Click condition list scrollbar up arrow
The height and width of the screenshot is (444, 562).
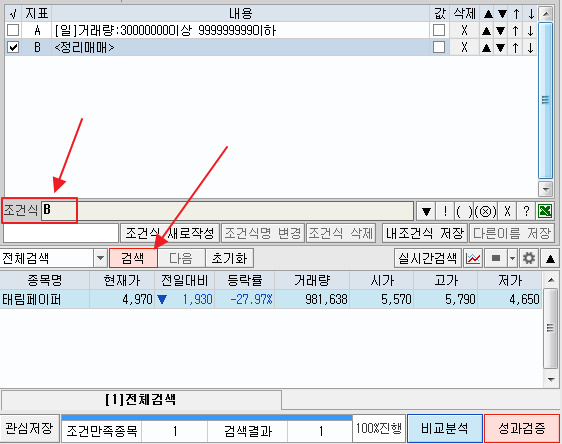[x=546, y=14]
